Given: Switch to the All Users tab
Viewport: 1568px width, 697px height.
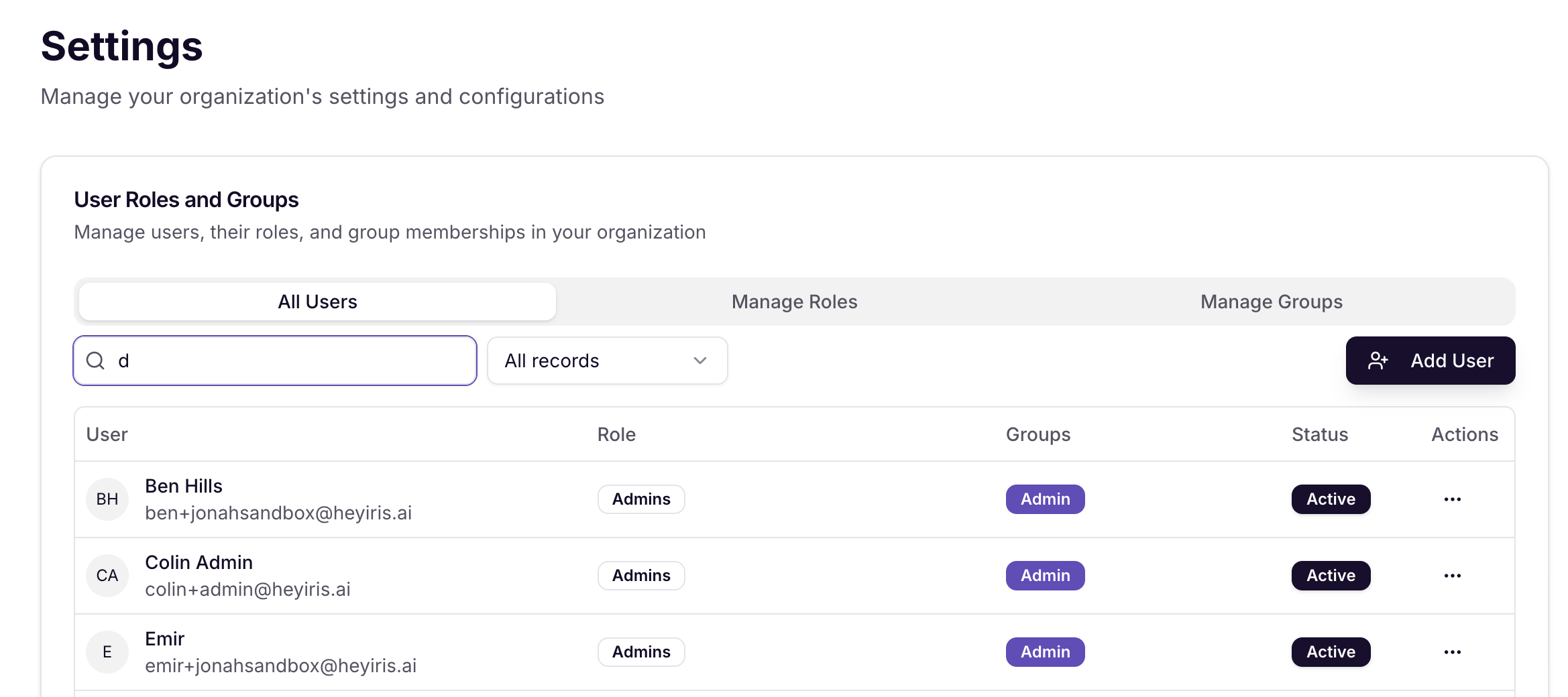Looking at the screenshot, I should click(x=317, y=302).
